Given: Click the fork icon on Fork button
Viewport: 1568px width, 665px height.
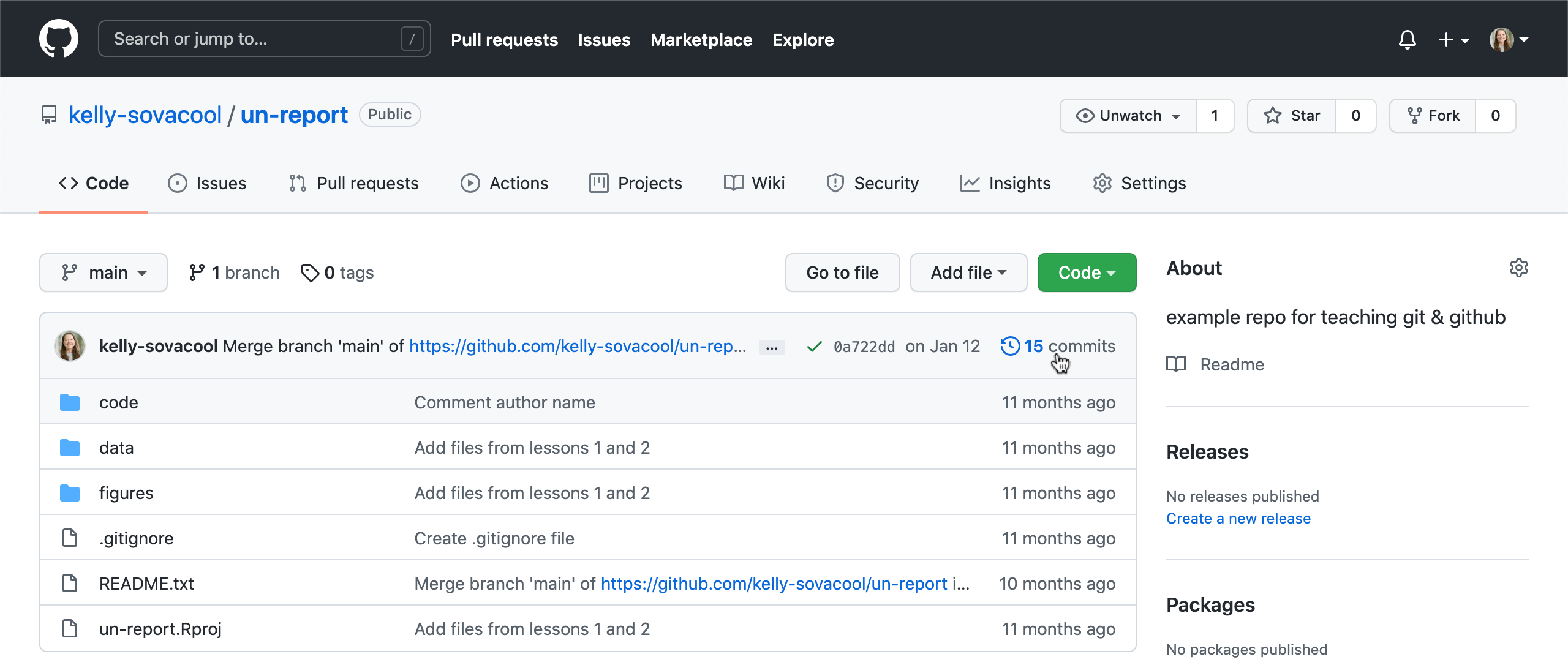Looking at the screenshot, I should pyautogui.click(x=1414, y=116).
